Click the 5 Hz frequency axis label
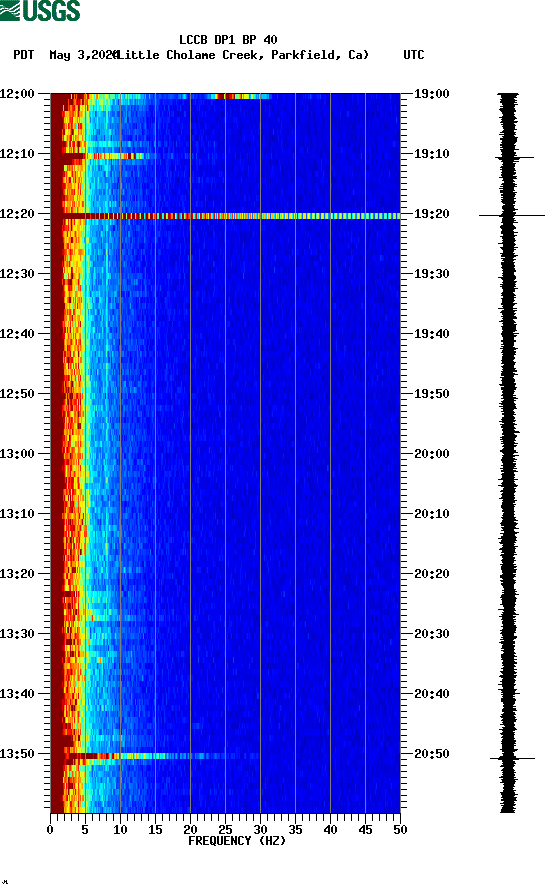Viewport: 552px width, 893px height. click(x=85, y=830)
